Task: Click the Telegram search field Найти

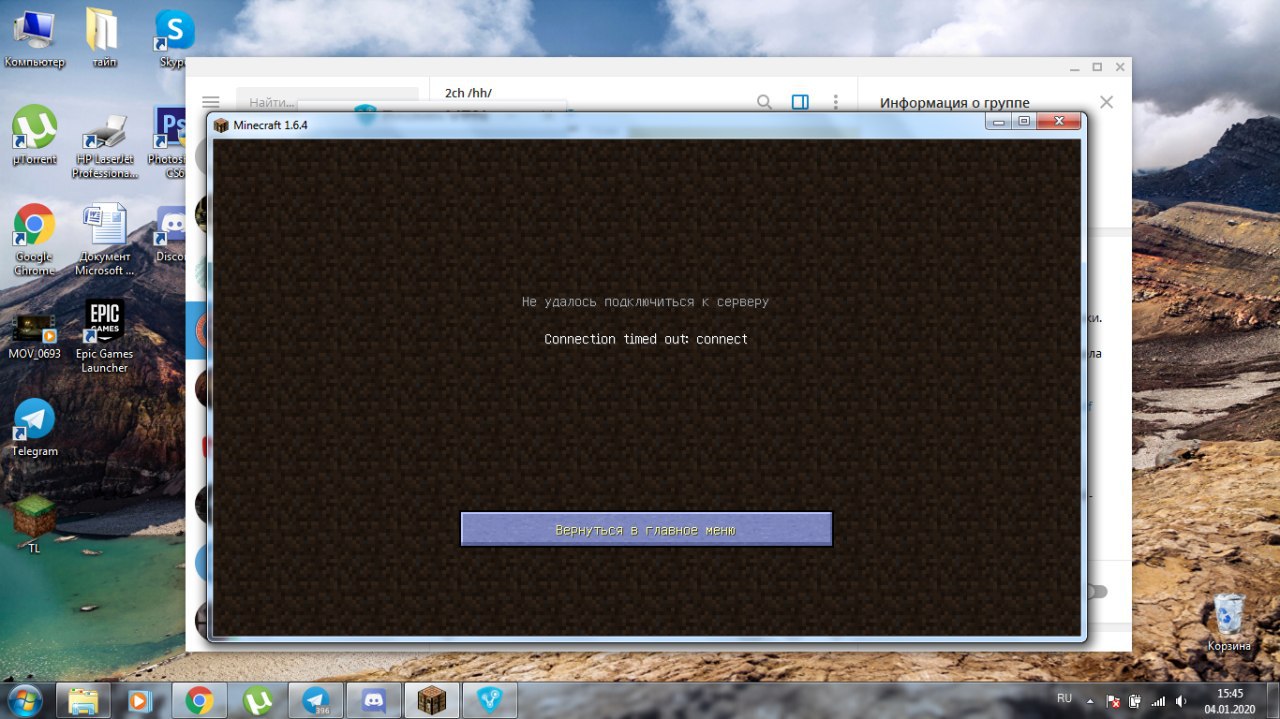Action: [327, 102]
